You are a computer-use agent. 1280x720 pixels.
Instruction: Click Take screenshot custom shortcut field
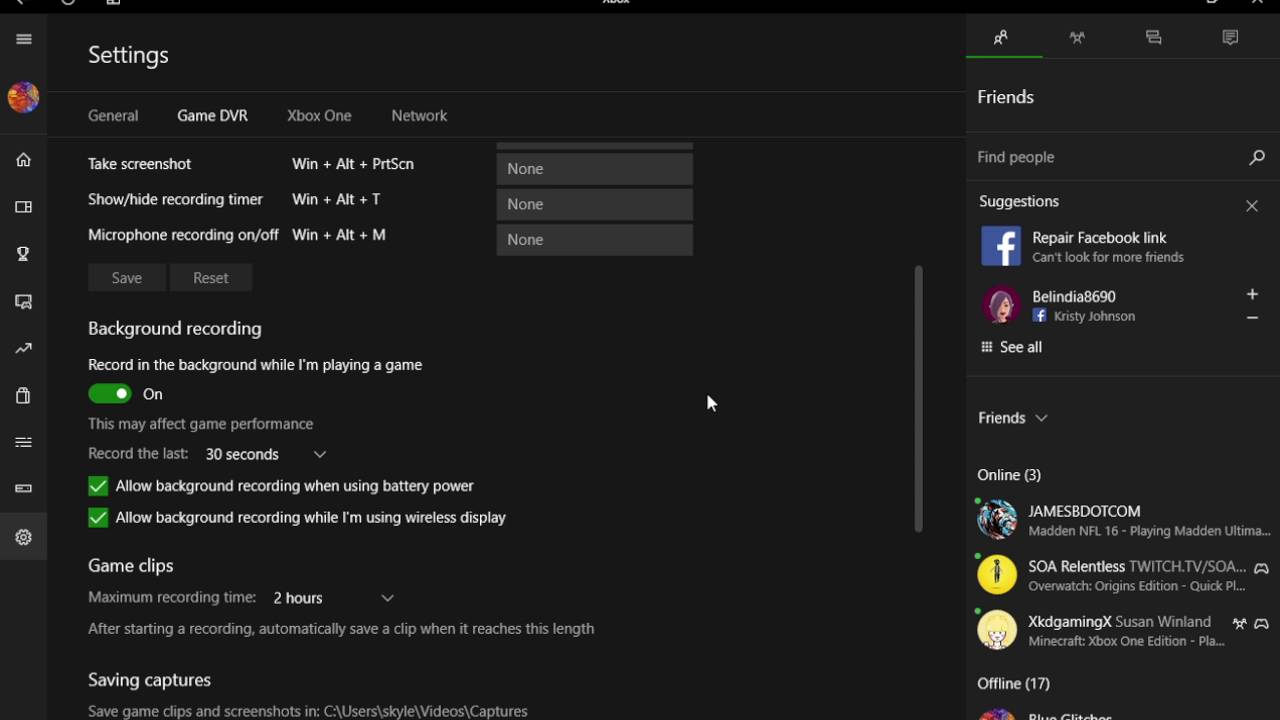[595, 169]
